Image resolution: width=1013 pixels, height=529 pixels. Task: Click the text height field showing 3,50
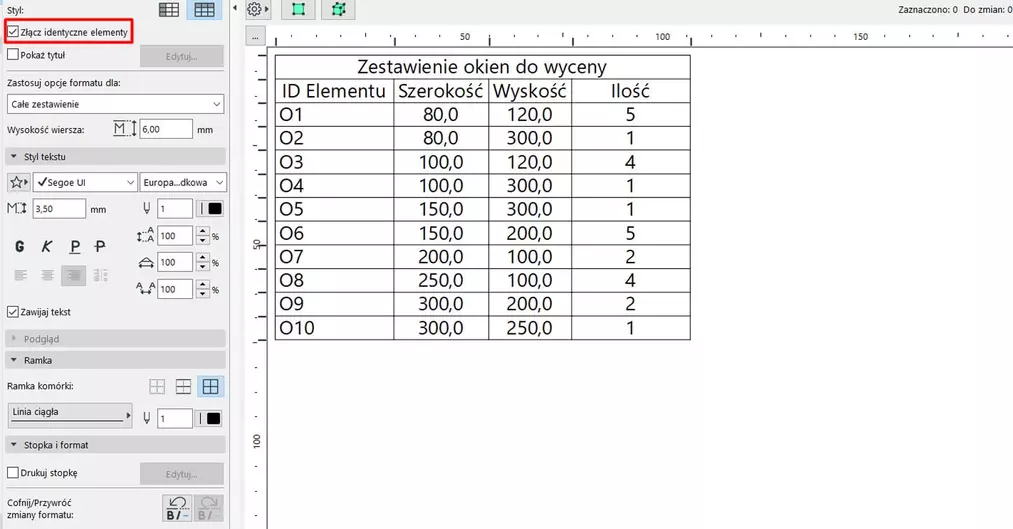pyautogui.click(x=59, y=209)
